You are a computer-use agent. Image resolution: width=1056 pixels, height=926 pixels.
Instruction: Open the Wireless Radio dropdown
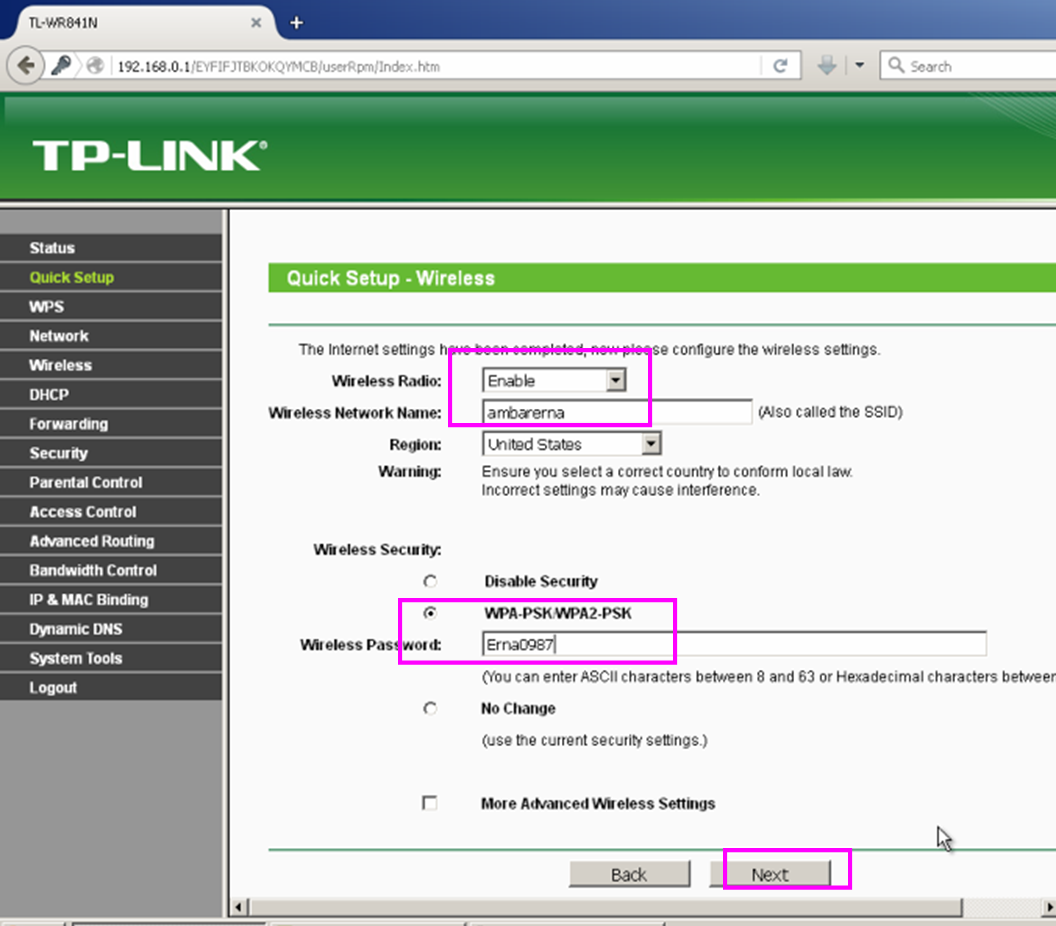pyautogui.click(x=618, y=380)
